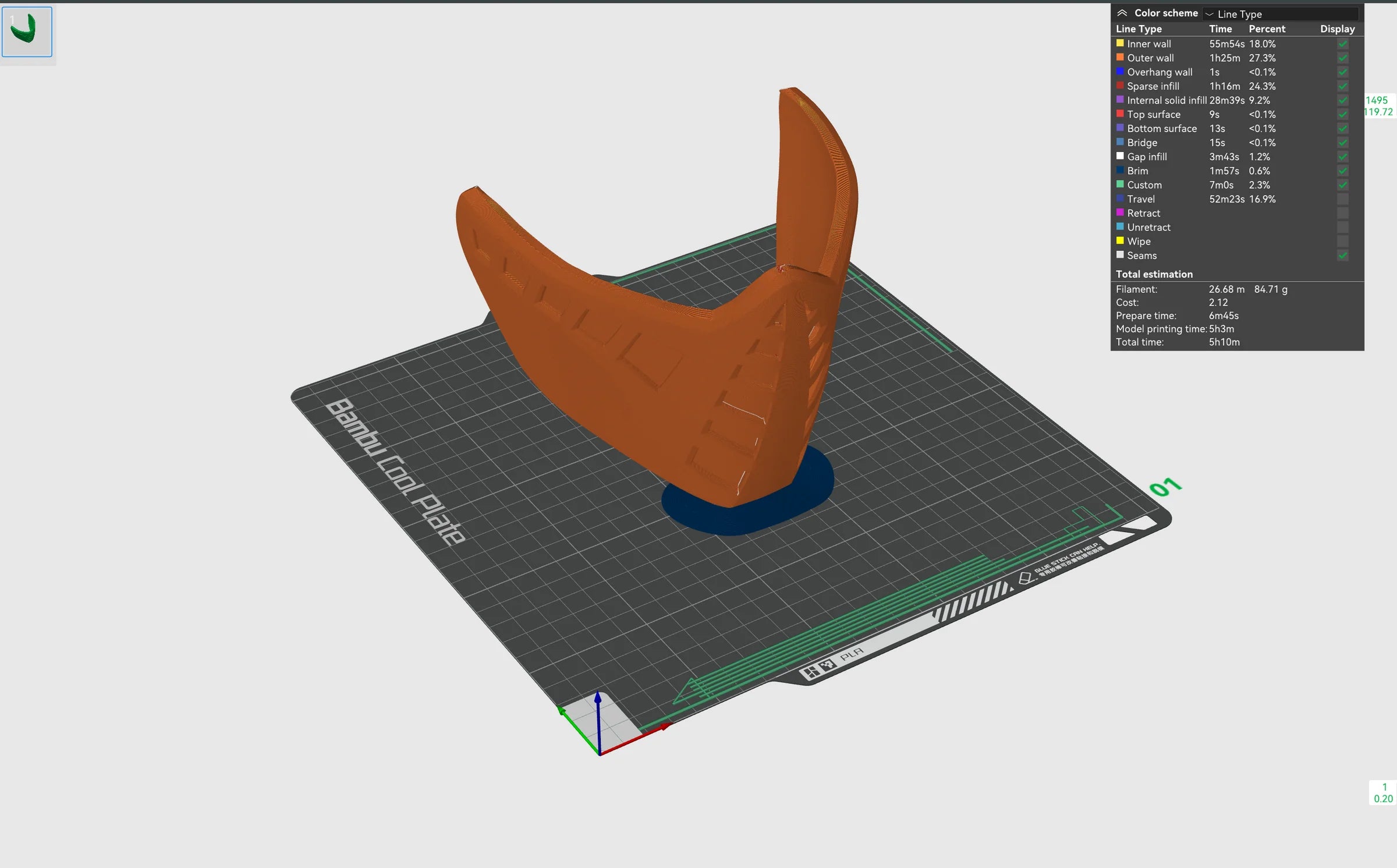Toggle Wipe display checkbox on
The height and width of the screenshot is (868, 1397).
click(x=1342, y=241)
